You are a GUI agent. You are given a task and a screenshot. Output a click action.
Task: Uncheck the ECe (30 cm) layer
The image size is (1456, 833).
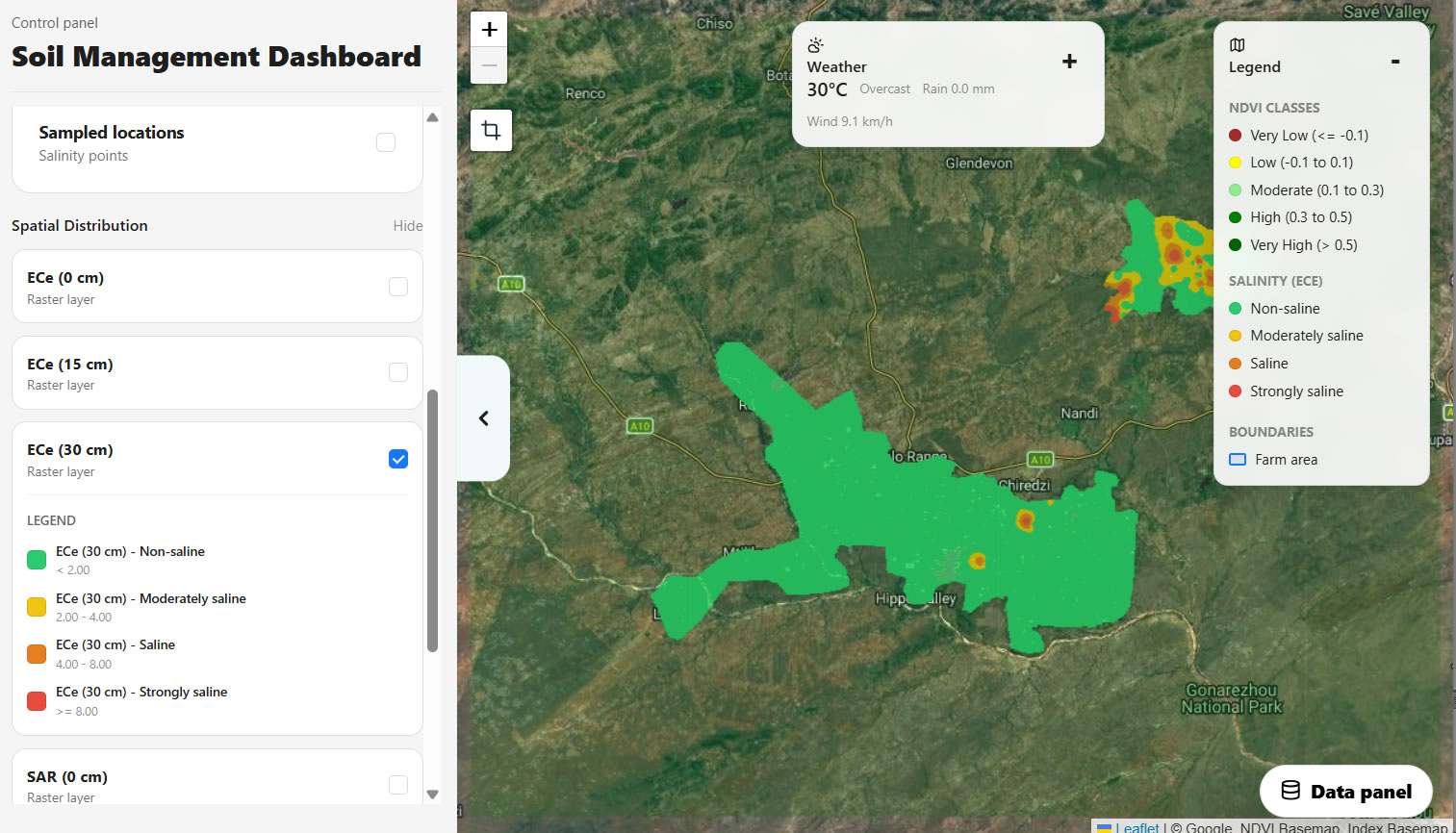398,459
